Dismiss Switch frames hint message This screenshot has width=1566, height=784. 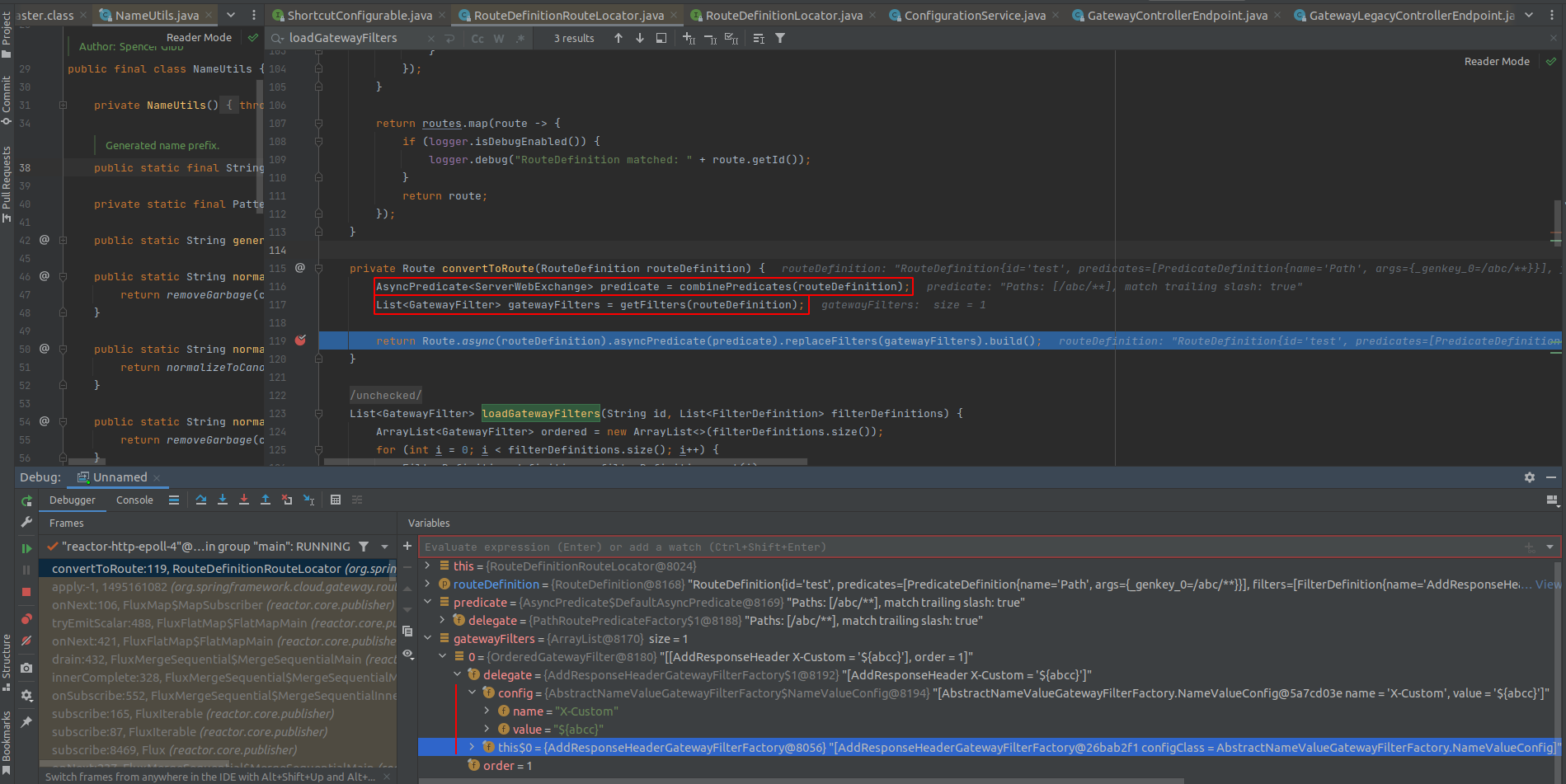pyautogui.click(x=387, y=777)
